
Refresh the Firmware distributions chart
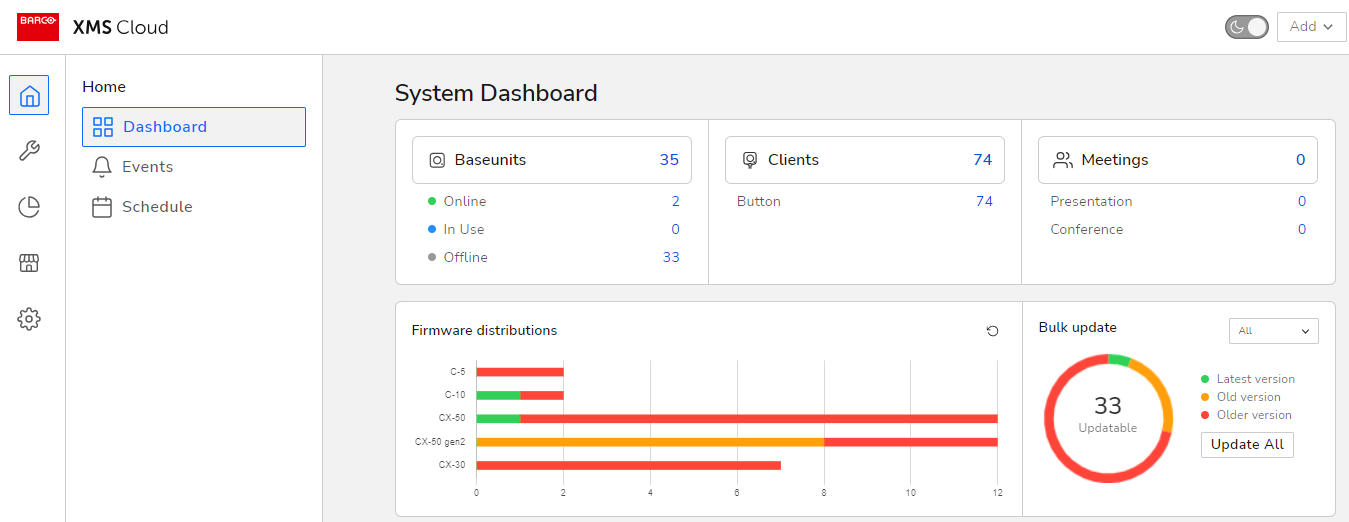992,331
